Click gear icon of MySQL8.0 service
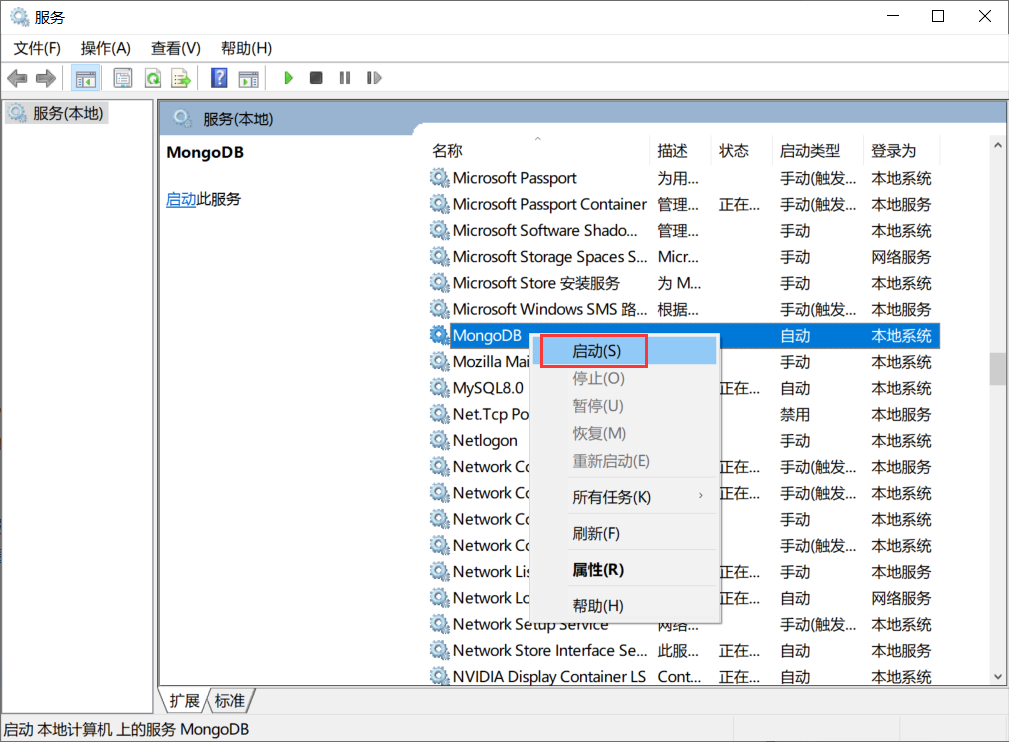Image resolution: width=1009 pixels, height=742 pixels. [440, 388]
